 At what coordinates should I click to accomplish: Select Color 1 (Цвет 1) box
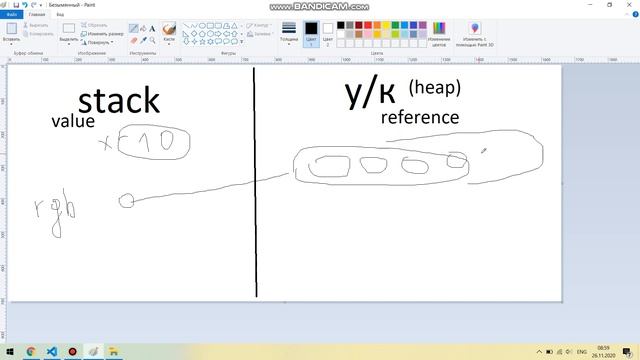(x=311, y=33)
